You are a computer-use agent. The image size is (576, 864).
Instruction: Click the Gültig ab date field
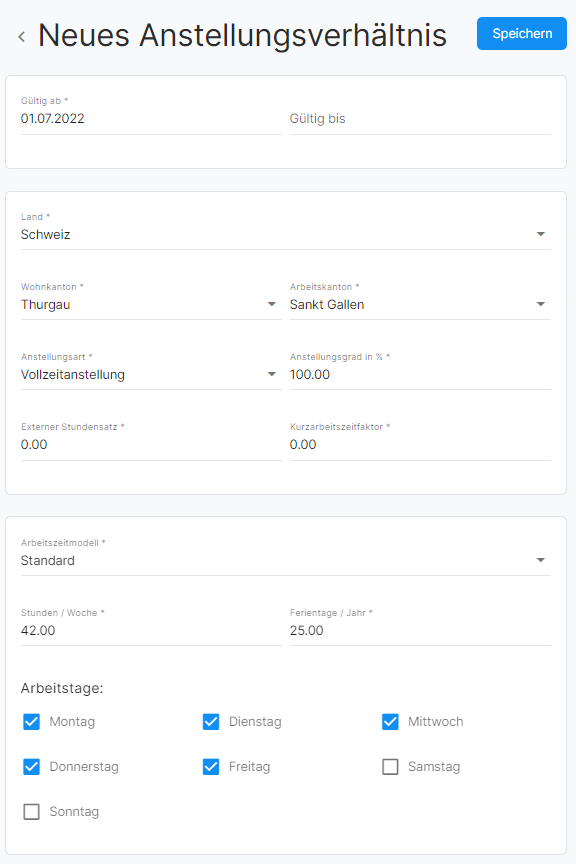[151, 118]
